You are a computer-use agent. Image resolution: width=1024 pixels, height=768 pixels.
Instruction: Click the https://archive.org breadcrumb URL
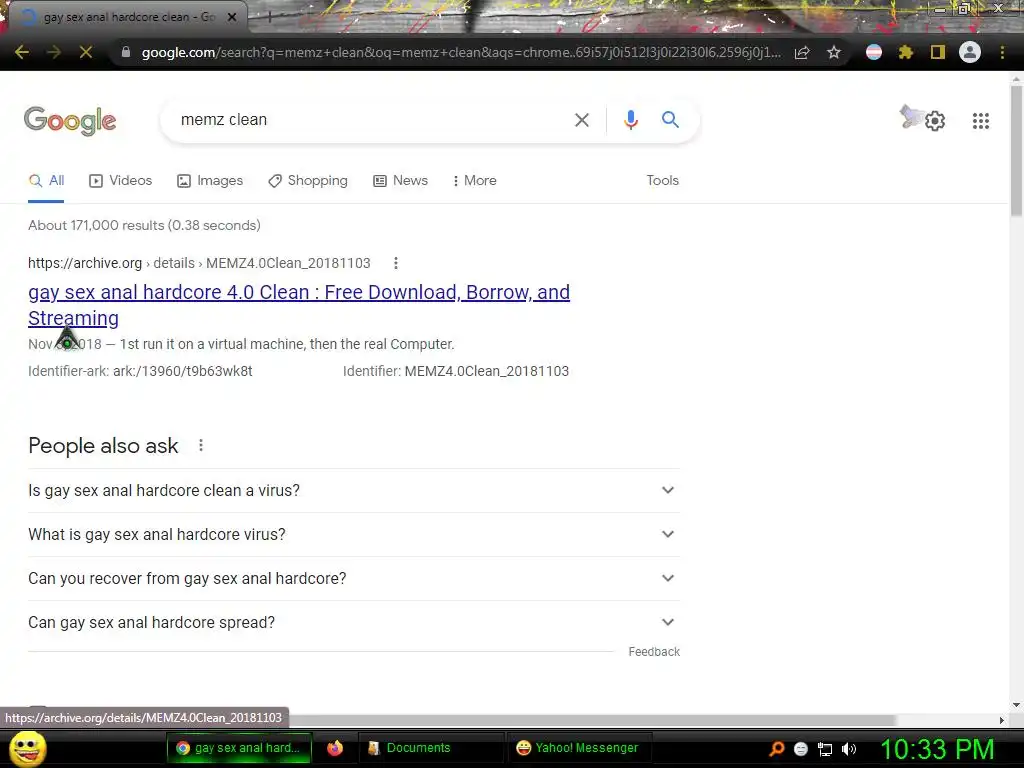(85, 263)
